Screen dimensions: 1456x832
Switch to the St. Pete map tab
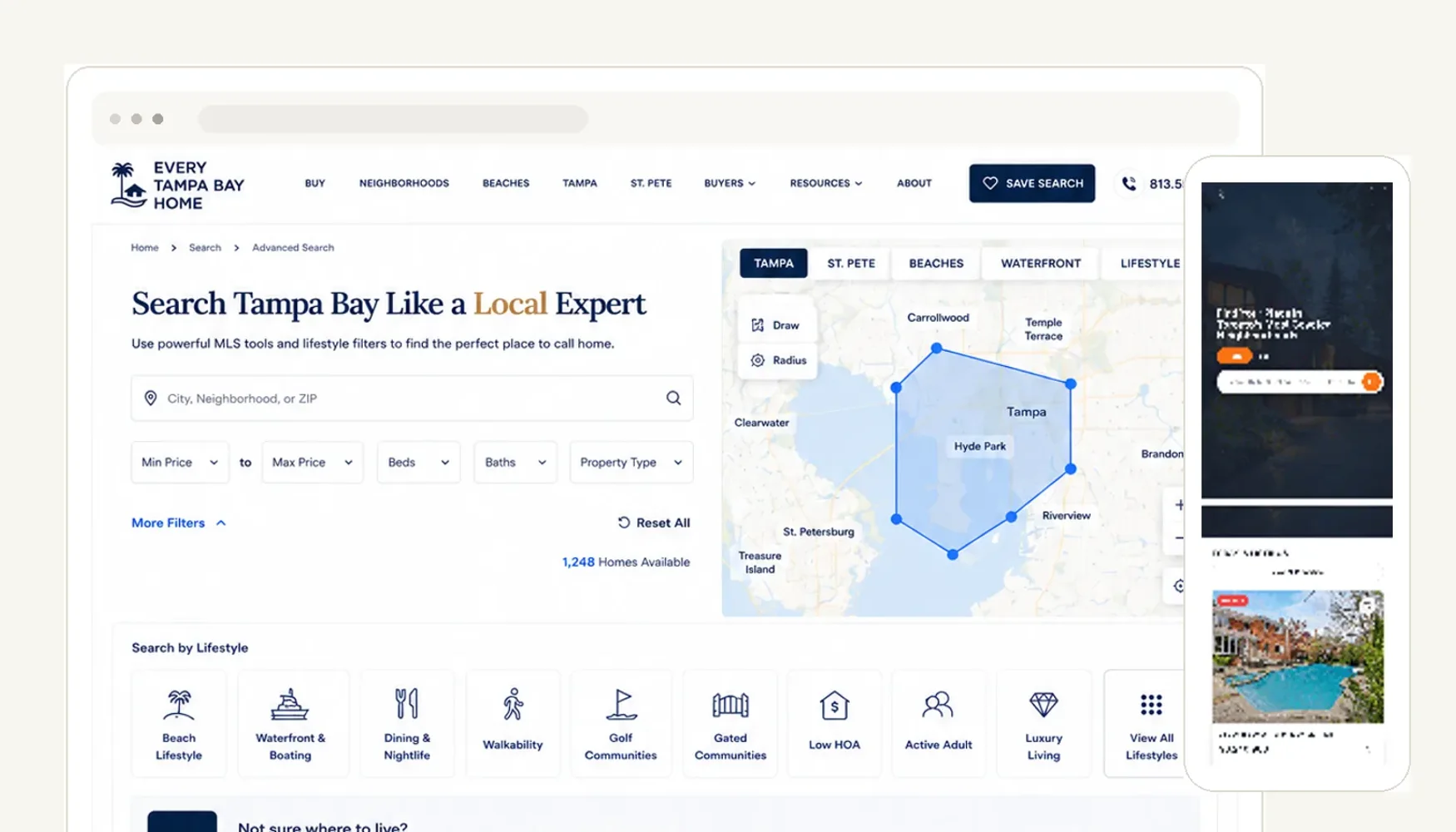(851, 263)
